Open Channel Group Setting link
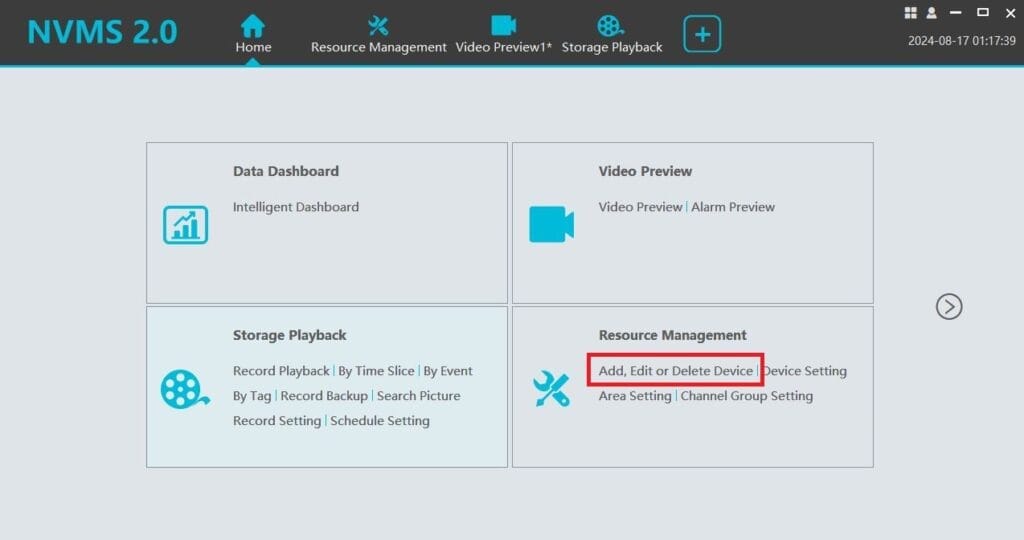This screenshot has width=1024, height=540. point(746,396)
